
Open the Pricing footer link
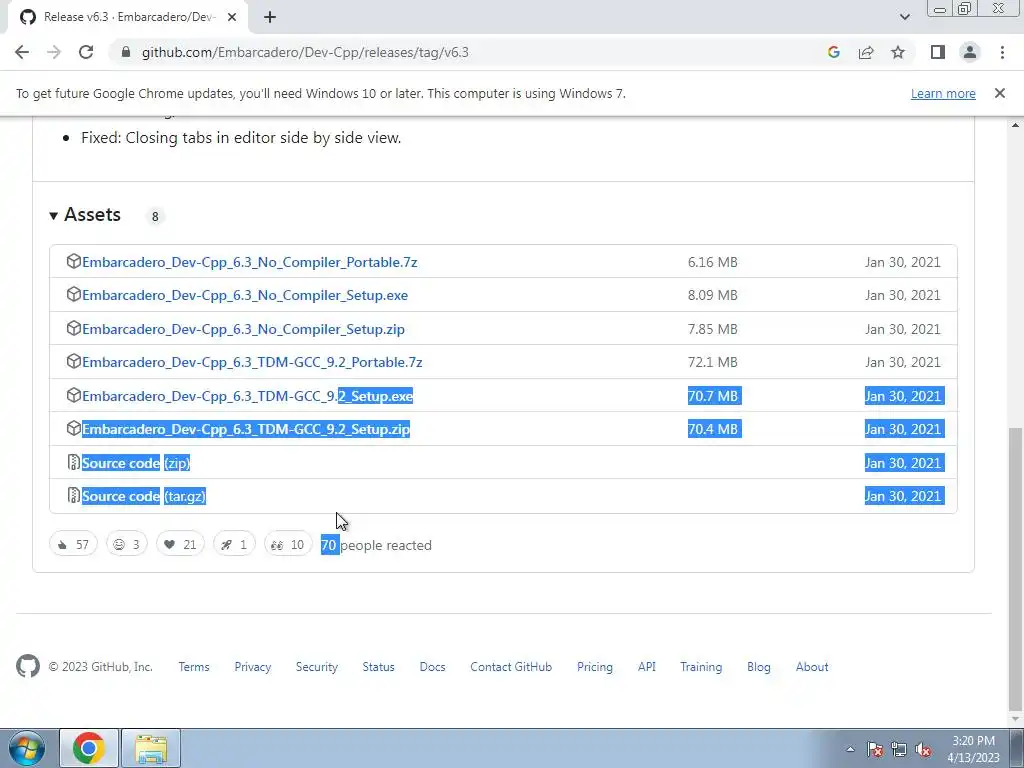click(x=595, y=667)
